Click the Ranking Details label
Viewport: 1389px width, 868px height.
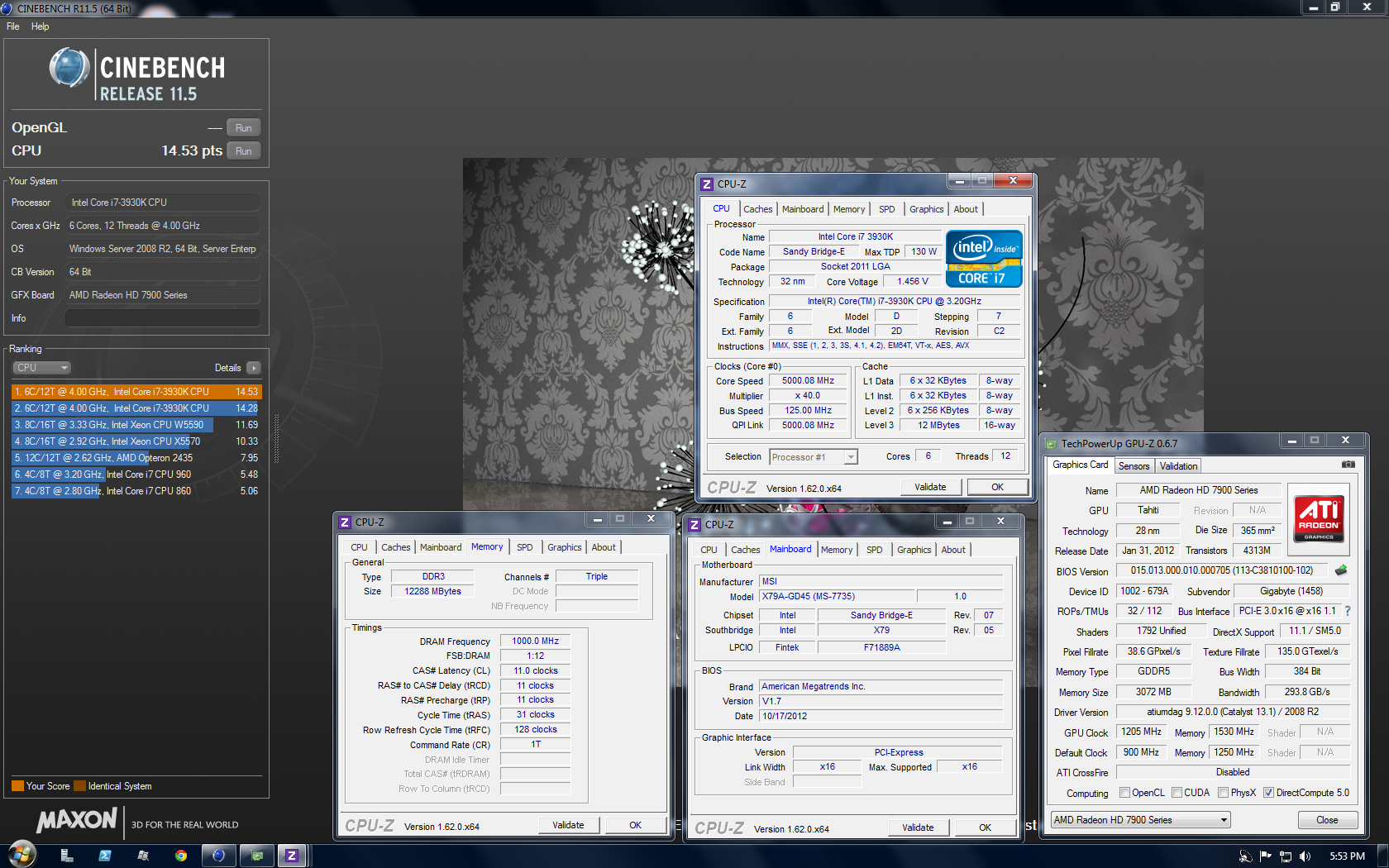point(227,368)
